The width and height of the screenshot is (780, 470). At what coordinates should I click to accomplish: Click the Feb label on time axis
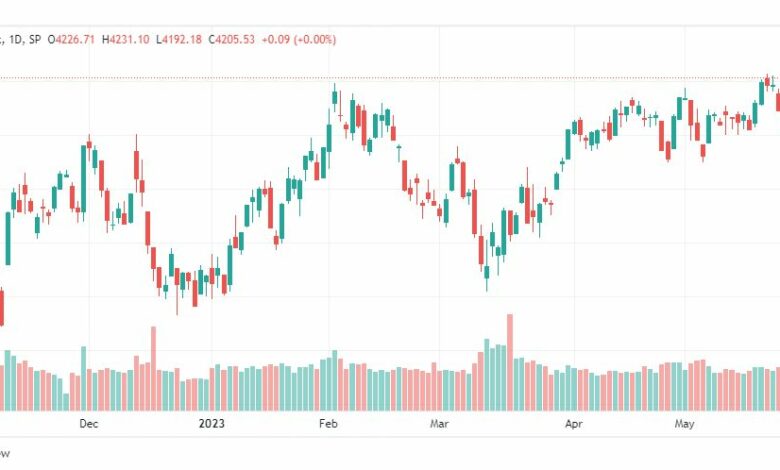328,424
